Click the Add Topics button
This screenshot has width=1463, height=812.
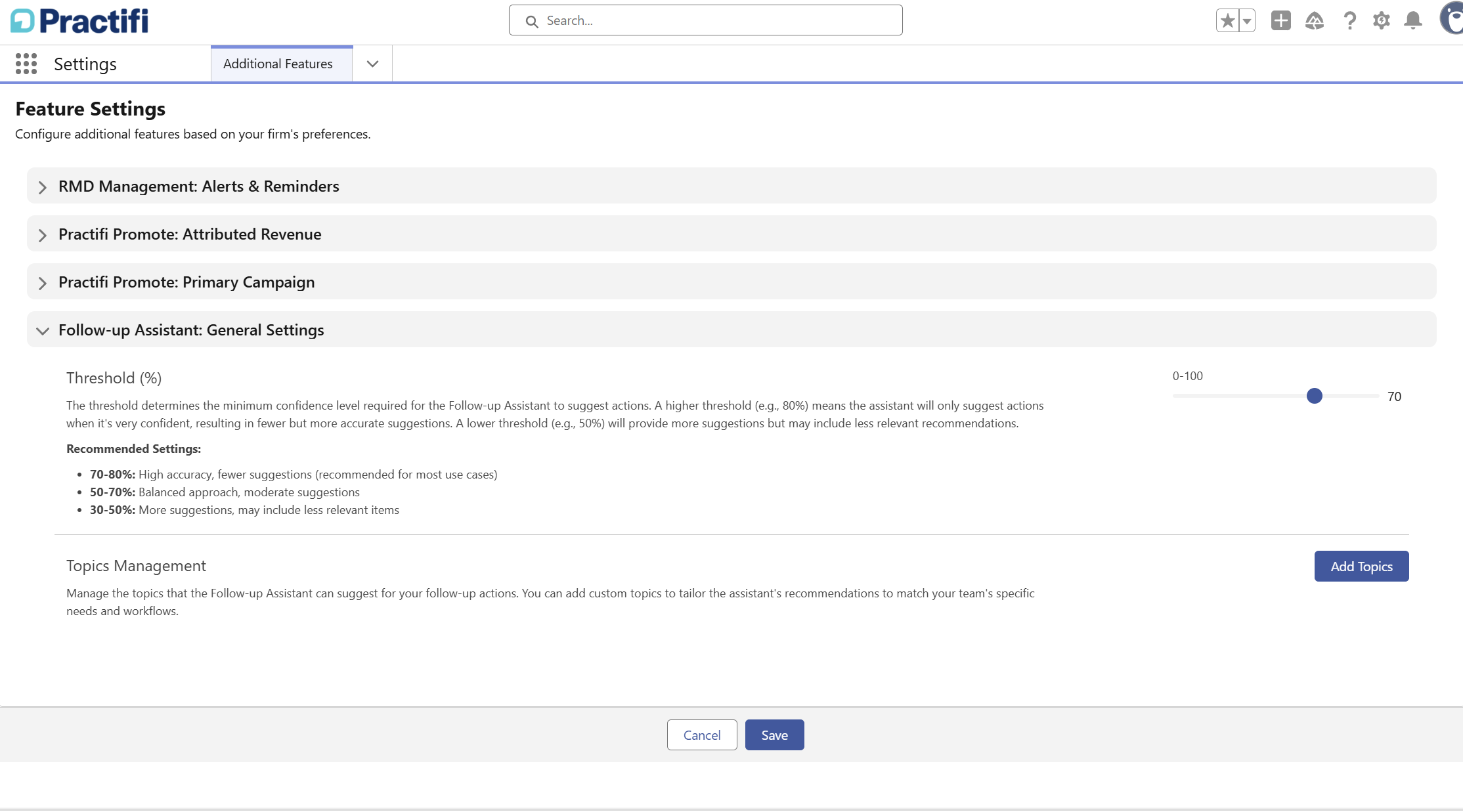pos(1361,566)
